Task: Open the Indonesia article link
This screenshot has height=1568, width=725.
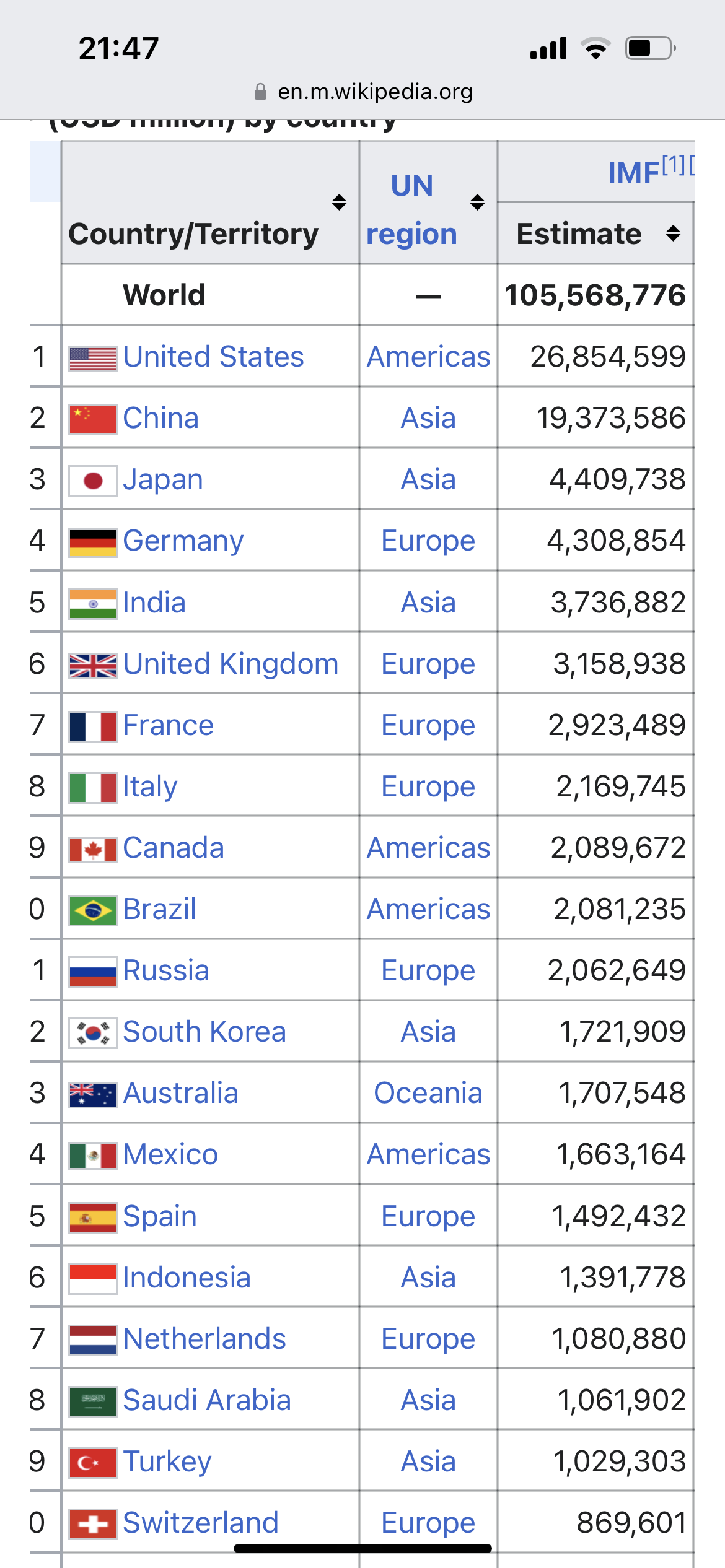Action: point(187,1278)
